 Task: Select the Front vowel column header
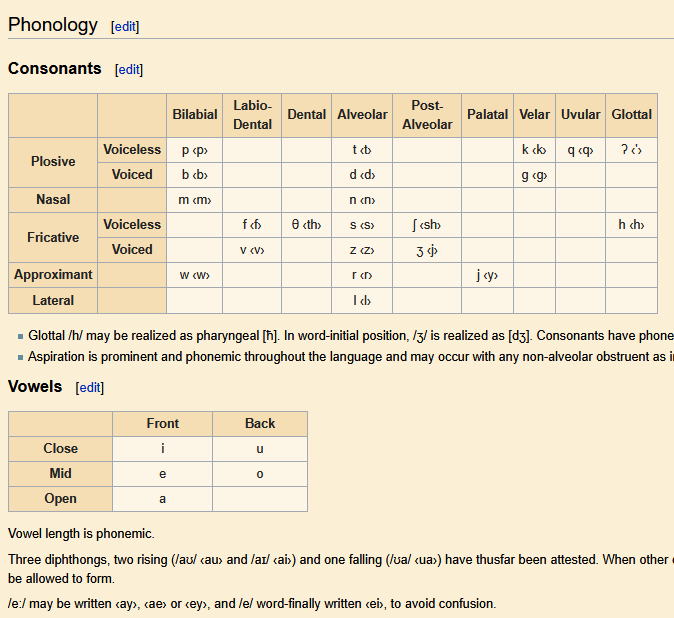[162, 424]
